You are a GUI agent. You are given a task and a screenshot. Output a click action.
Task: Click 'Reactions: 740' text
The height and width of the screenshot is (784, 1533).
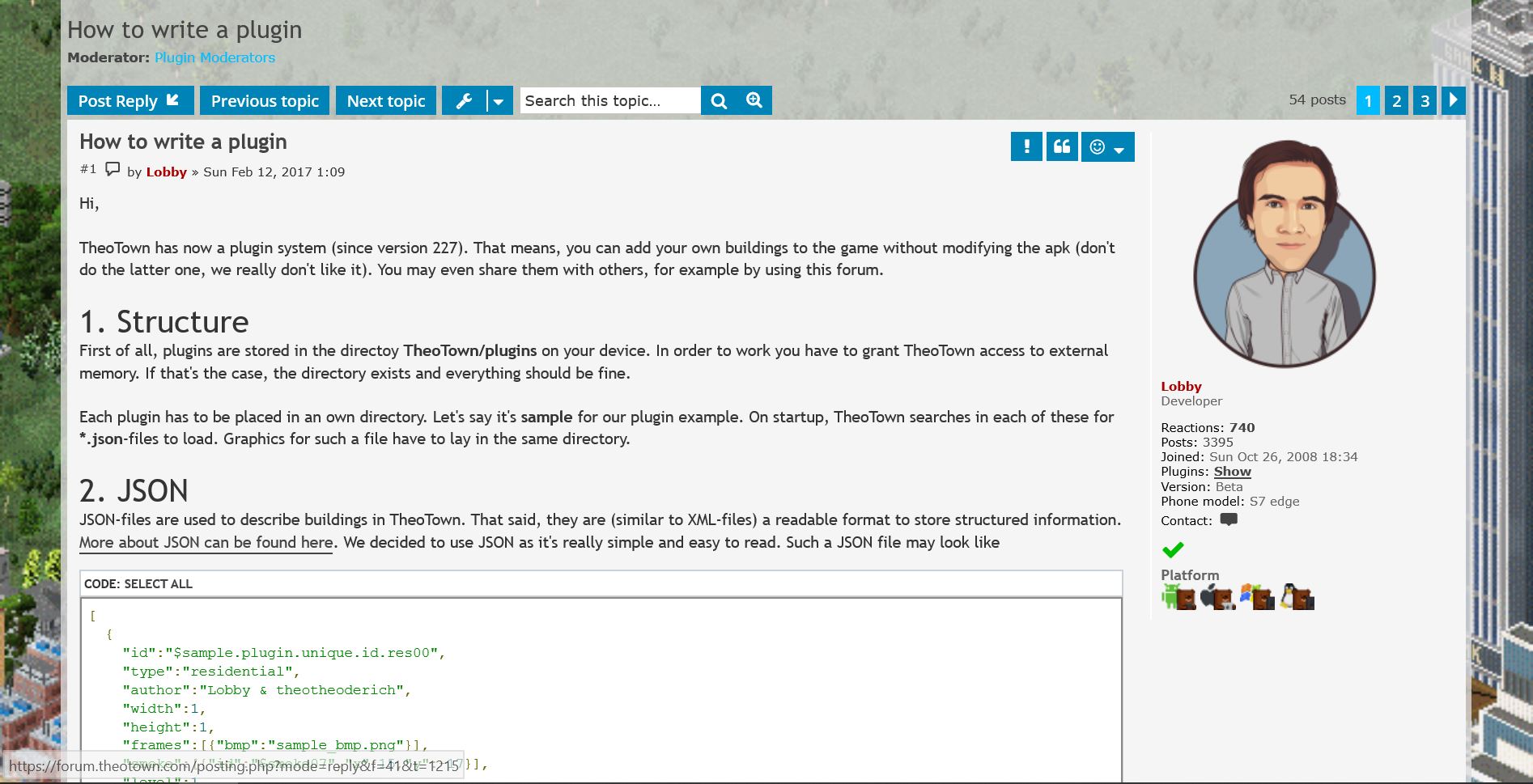[1208, 428]
